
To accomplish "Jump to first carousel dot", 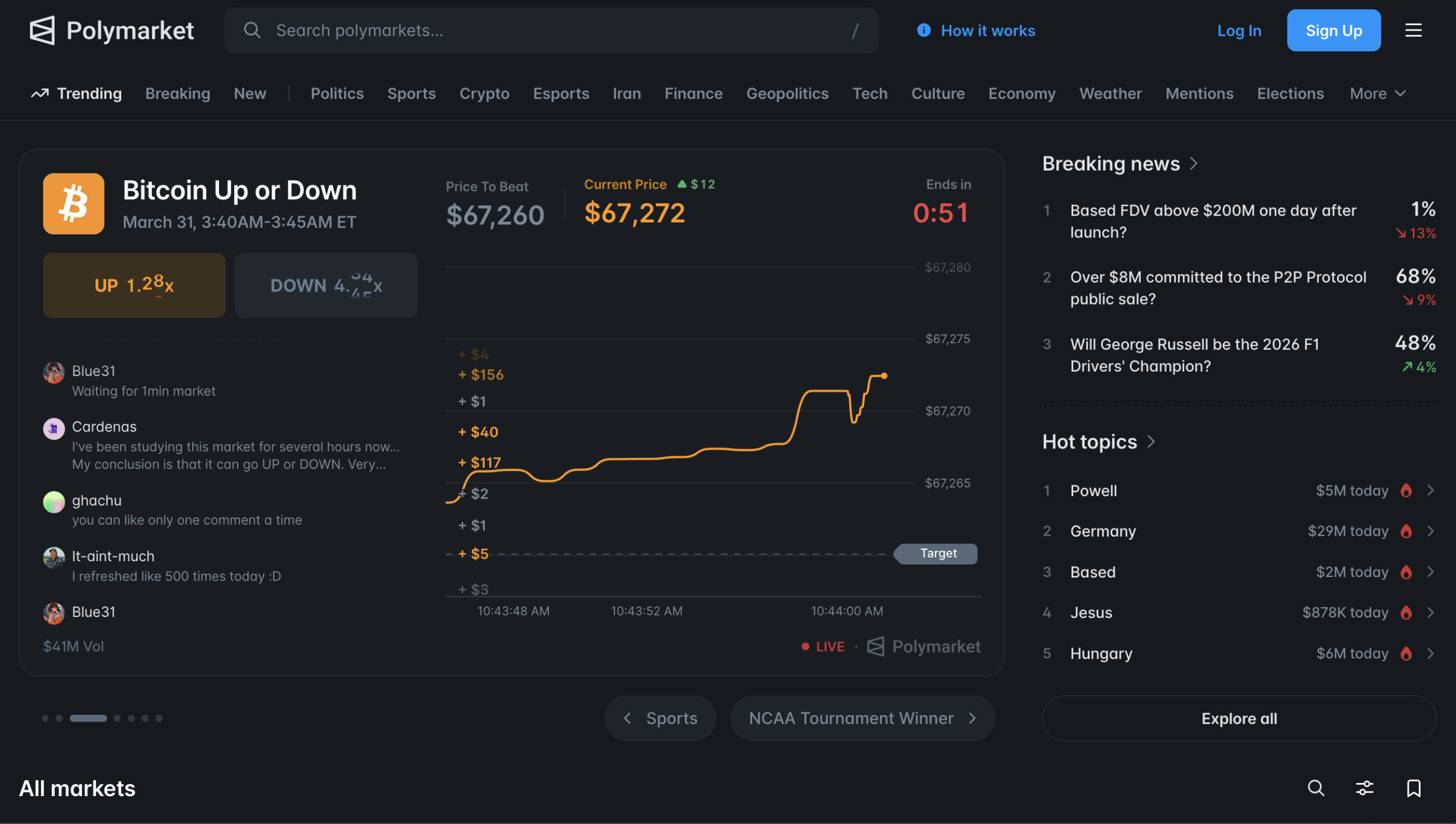I will click(45, 718).
